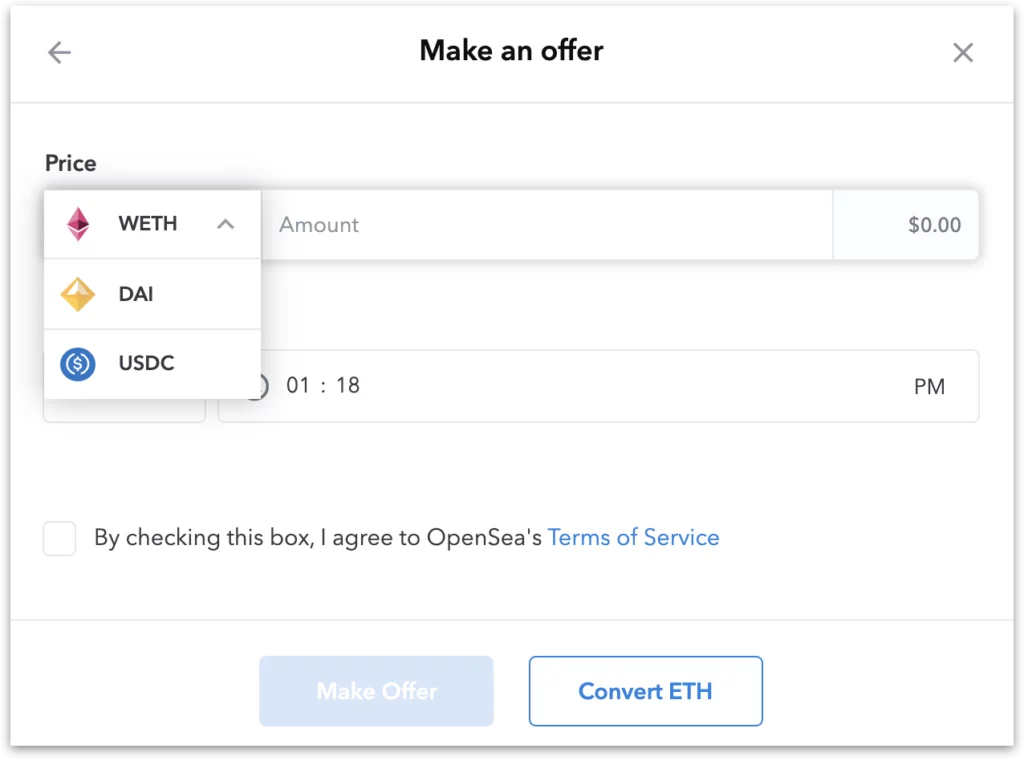Choose USDC from the currency list
The width and height of the screenshot is (1024, 761).
point(152,364)
